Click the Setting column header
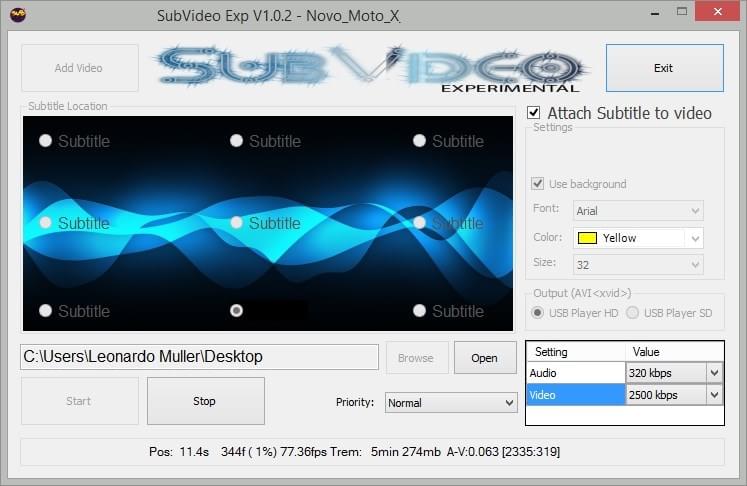The width and height of the screenshot is (747, 486). [575, 352]
